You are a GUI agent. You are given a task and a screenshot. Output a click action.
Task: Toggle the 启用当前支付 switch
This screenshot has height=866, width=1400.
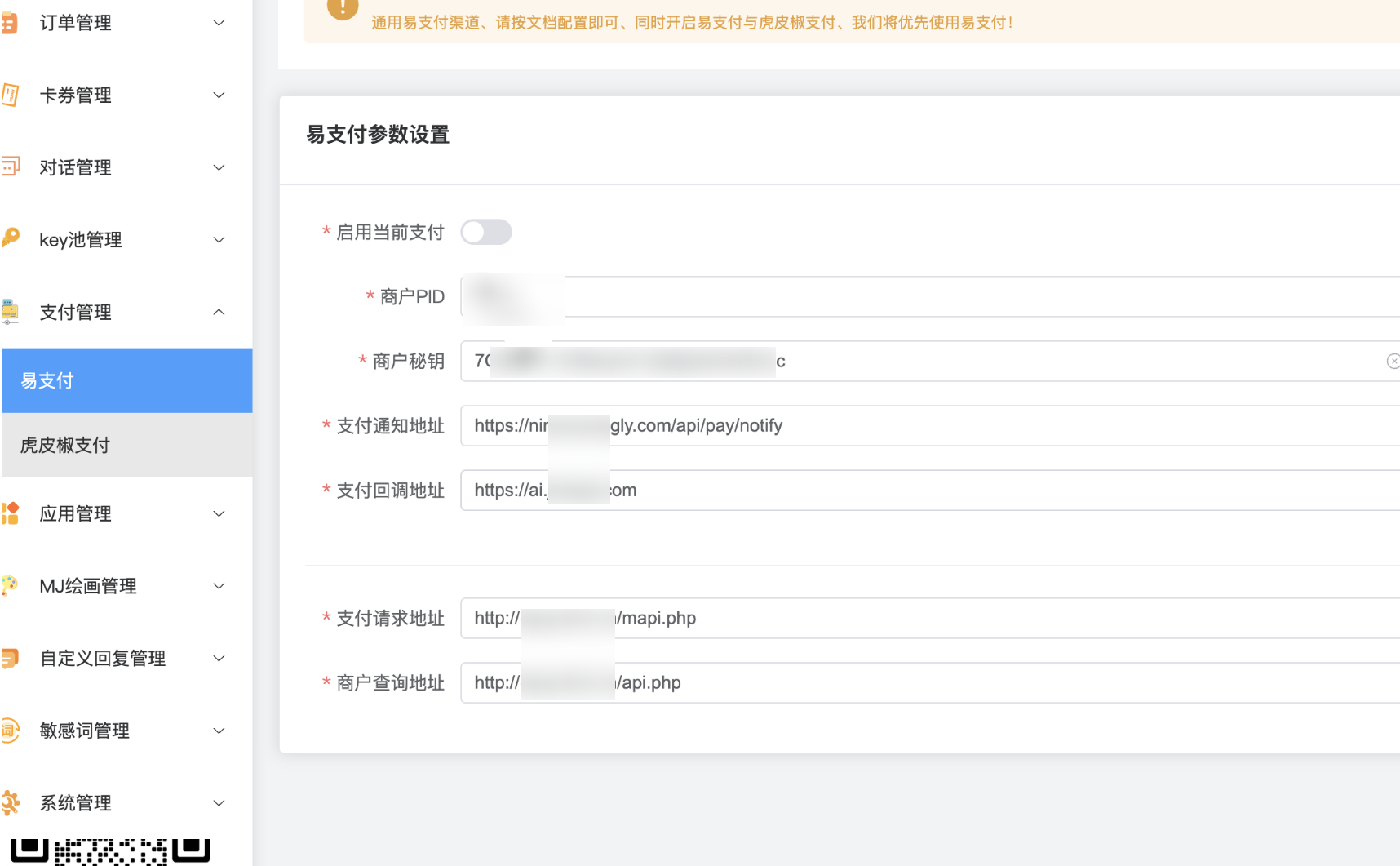coord(486,232)
